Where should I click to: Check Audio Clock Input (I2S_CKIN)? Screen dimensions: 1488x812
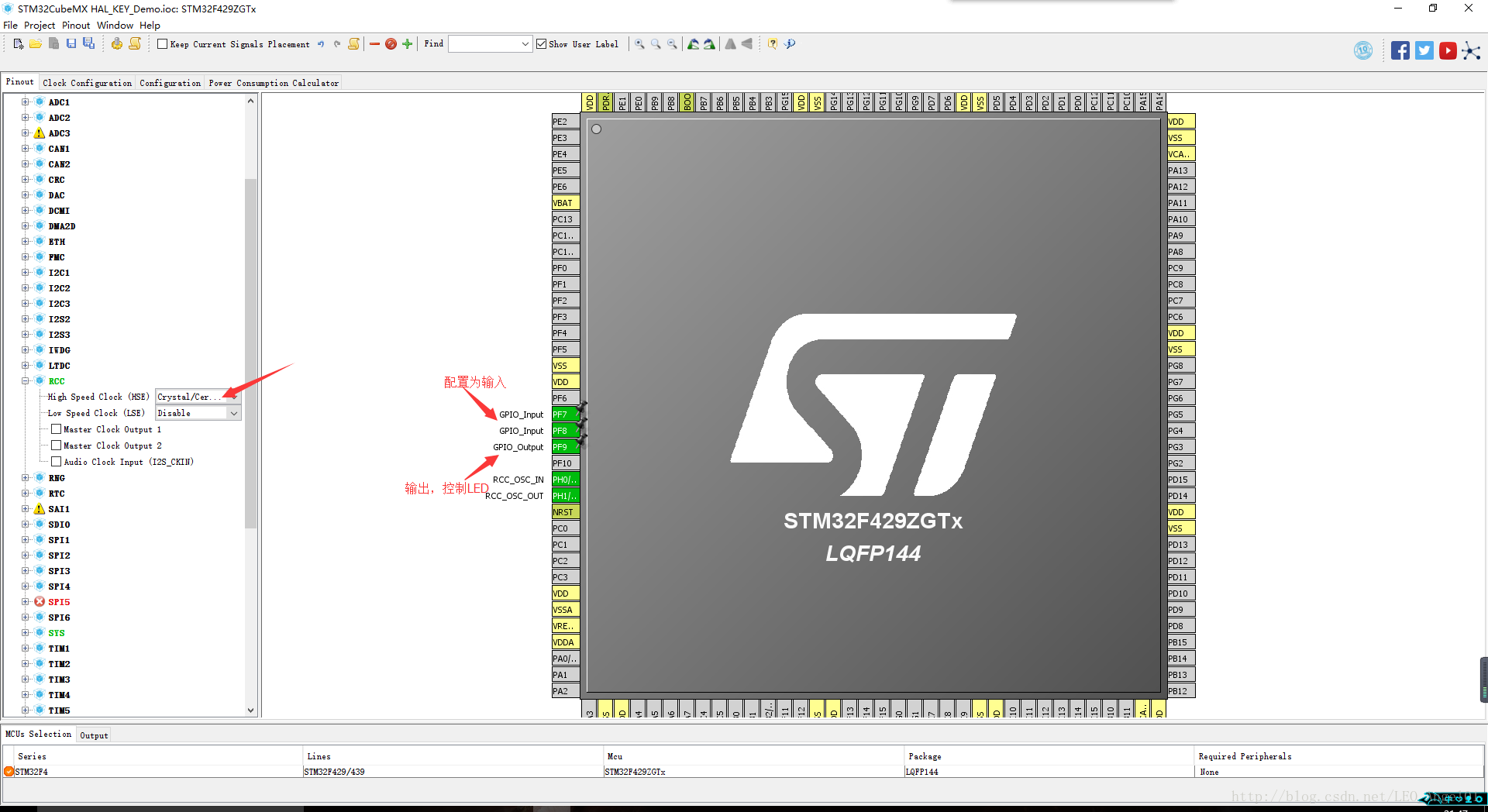[57, 462]
